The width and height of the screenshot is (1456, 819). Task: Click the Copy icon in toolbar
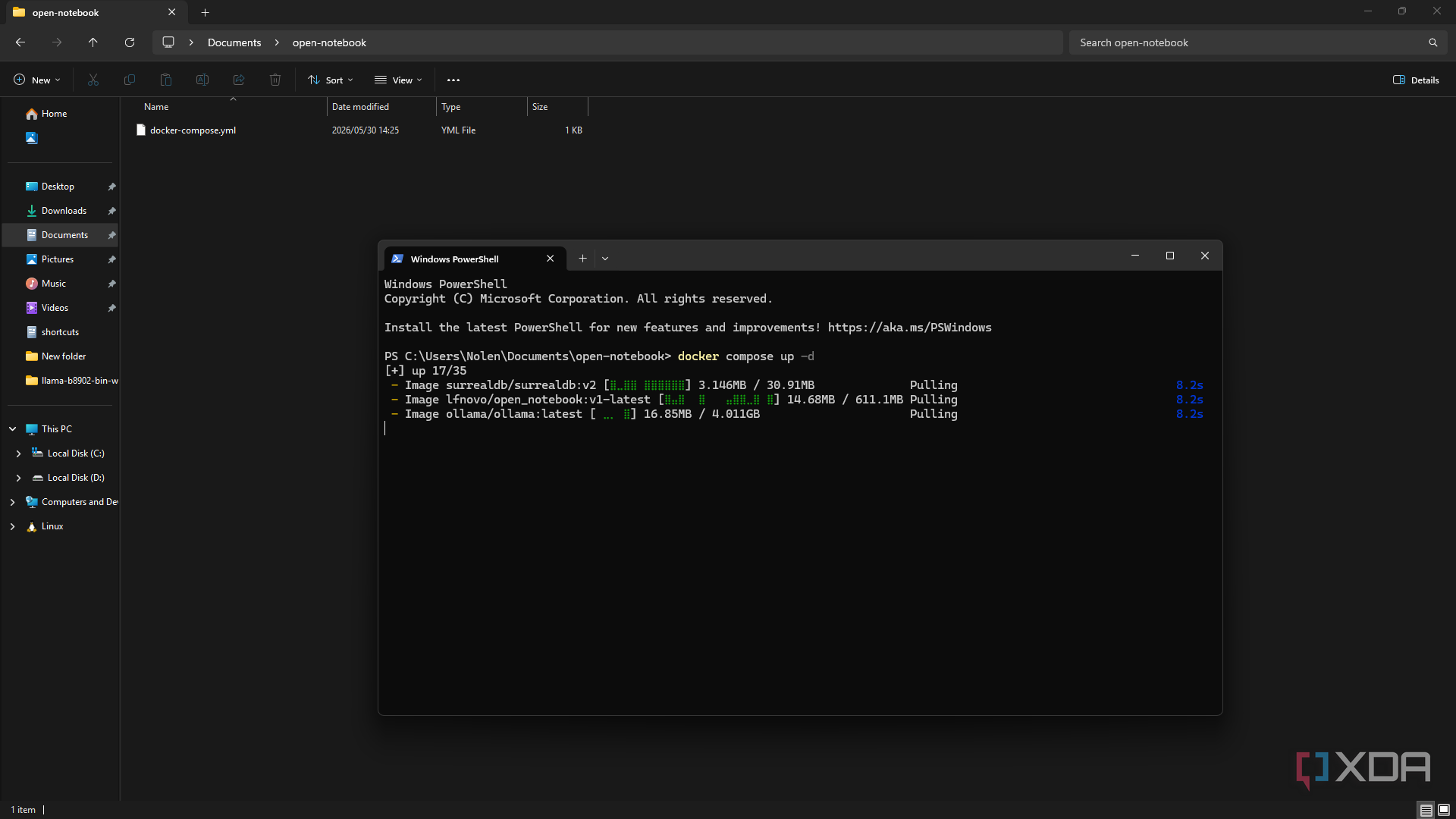(x=130, y=80)
